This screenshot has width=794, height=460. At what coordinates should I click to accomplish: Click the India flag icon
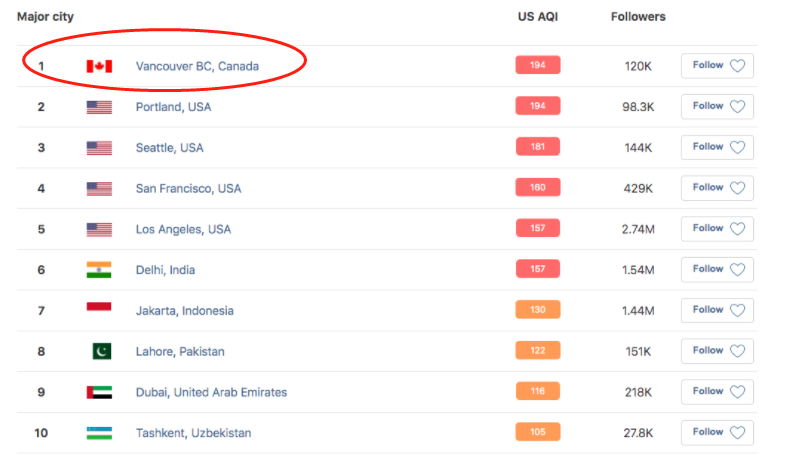[x=98, y=270]
